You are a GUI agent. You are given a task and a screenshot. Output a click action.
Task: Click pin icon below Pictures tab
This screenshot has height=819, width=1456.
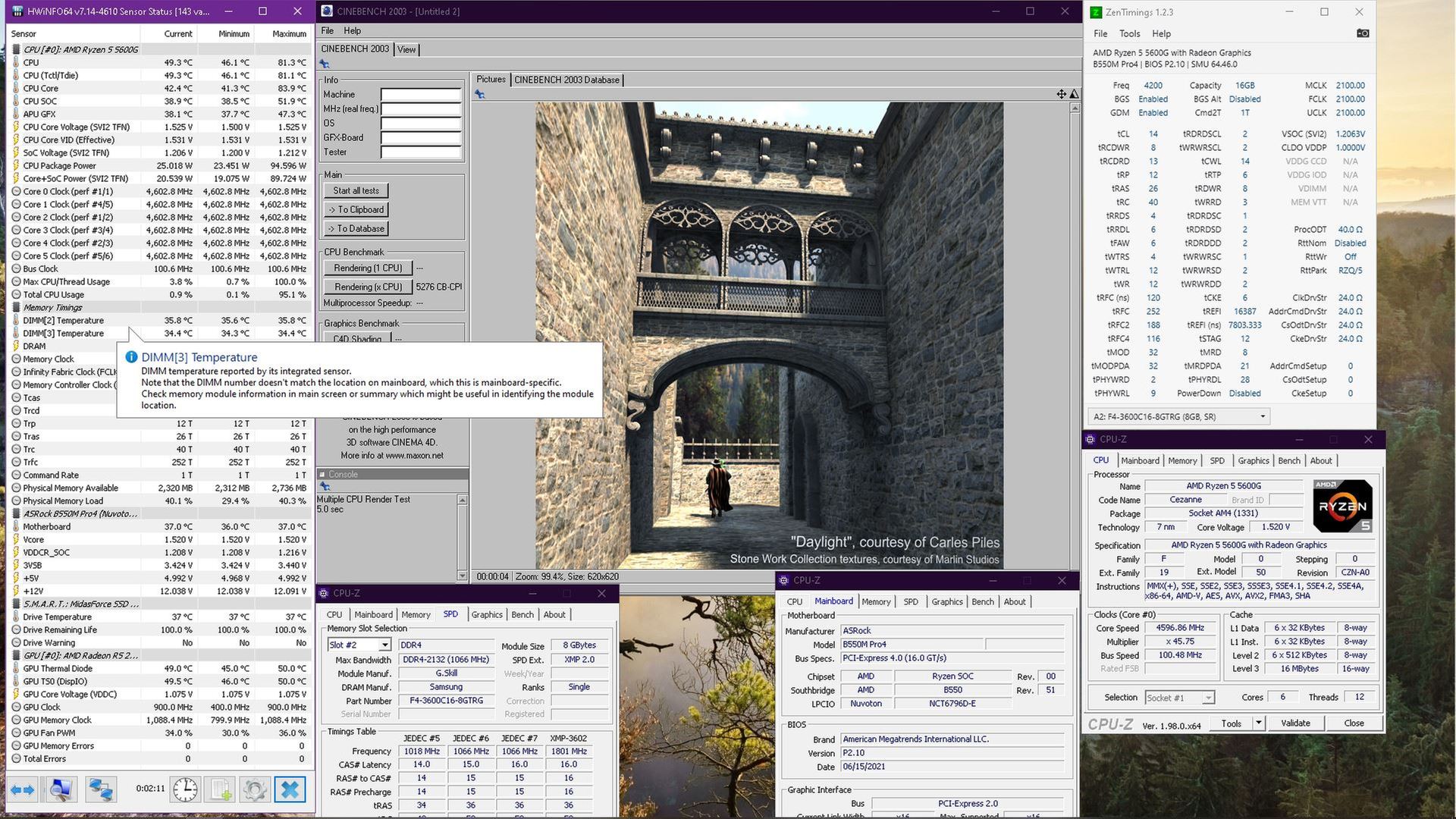click(479, 94)
